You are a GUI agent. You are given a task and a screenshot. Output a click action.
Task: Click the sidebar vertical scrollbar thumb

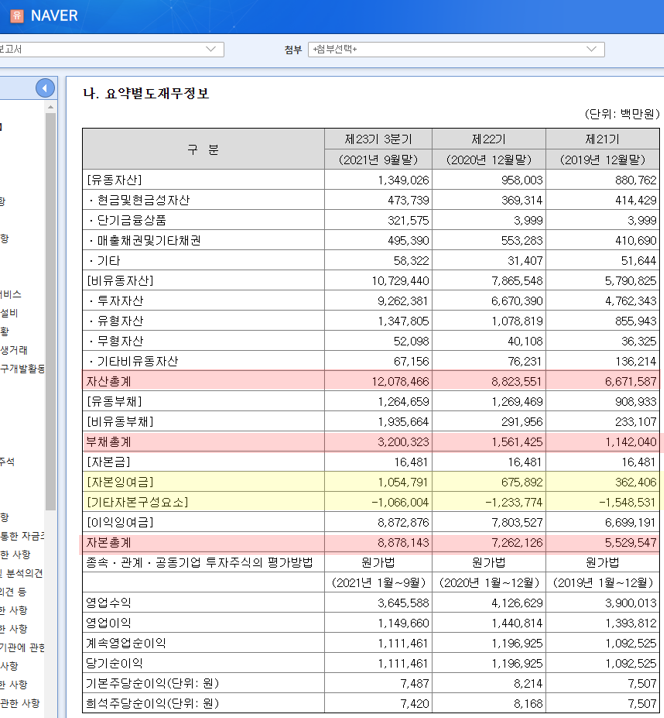tap(50, 311)
